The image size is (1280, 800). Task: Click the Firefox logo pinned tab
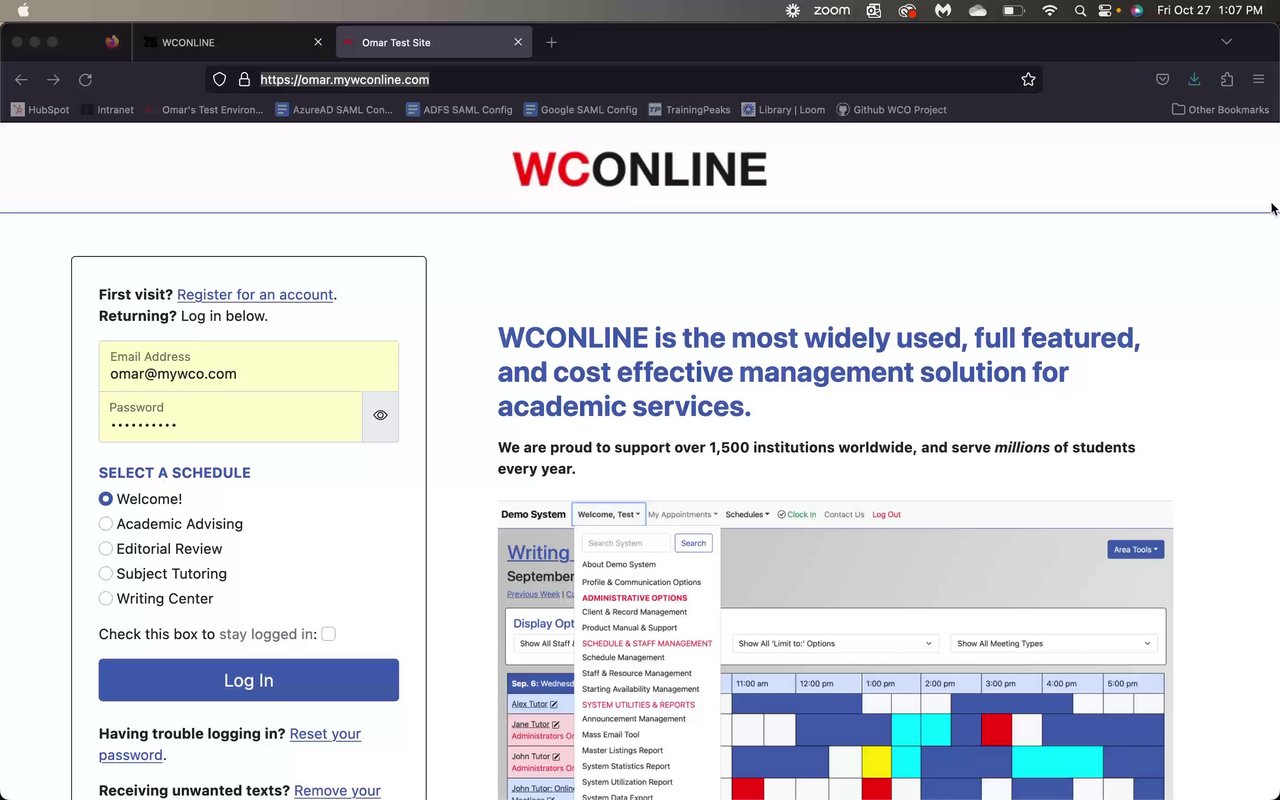(112, 42)
